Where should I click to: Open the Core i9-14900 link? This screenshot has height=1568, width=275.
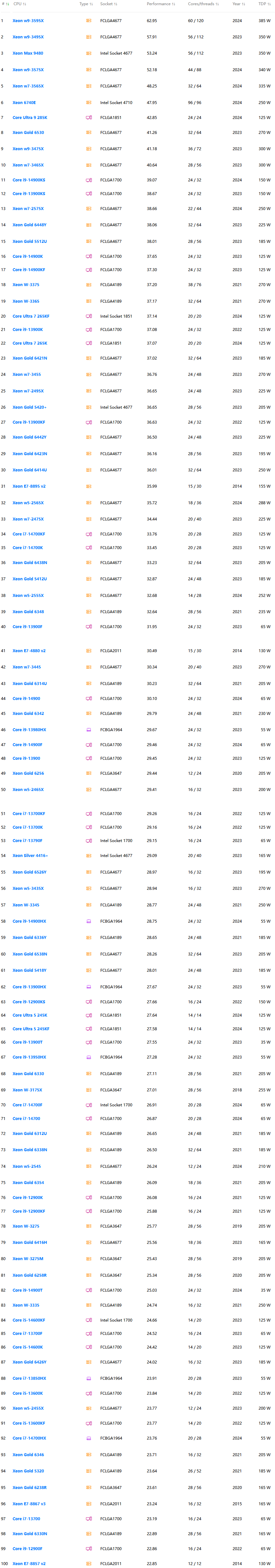point(27,699)
